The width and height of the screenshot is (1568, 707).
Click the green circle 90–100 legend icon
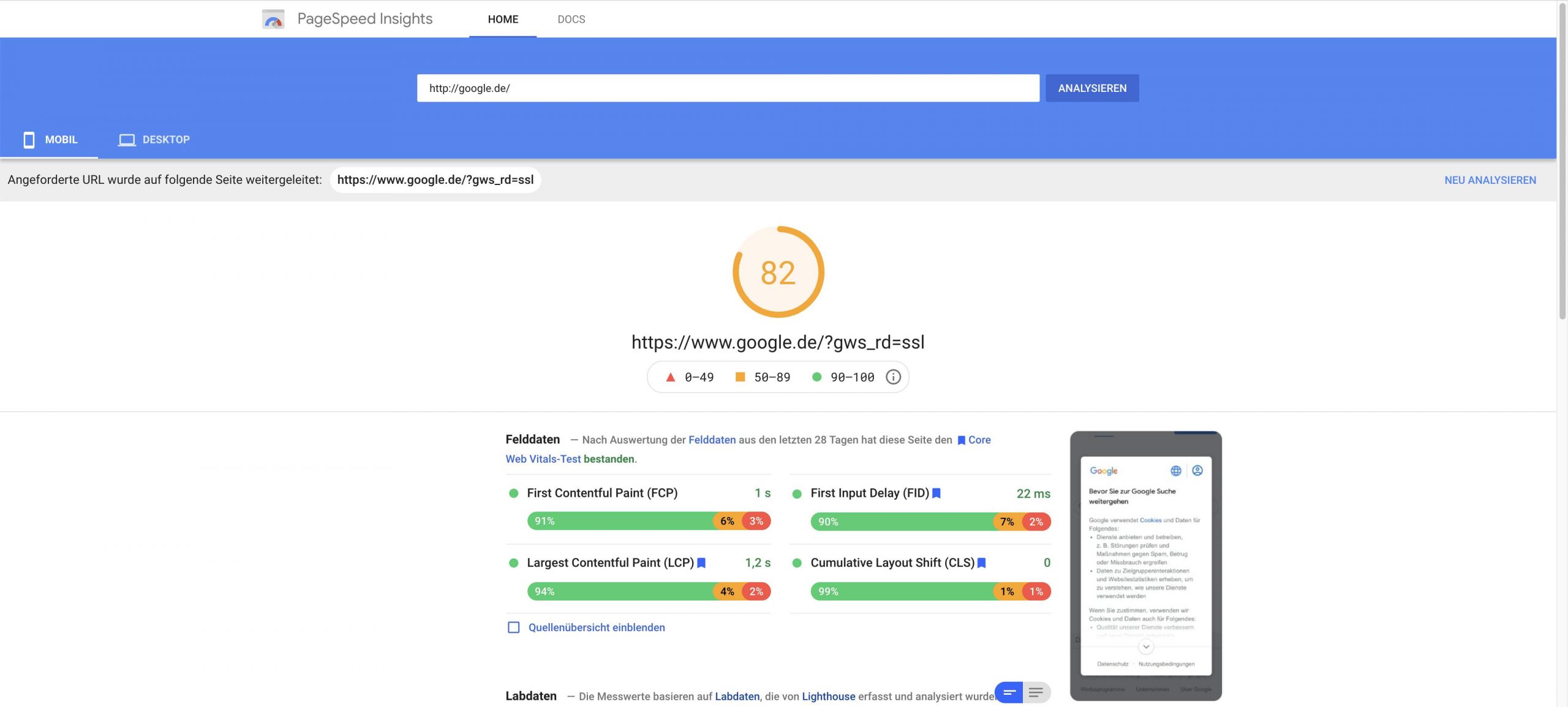(816, 377)
